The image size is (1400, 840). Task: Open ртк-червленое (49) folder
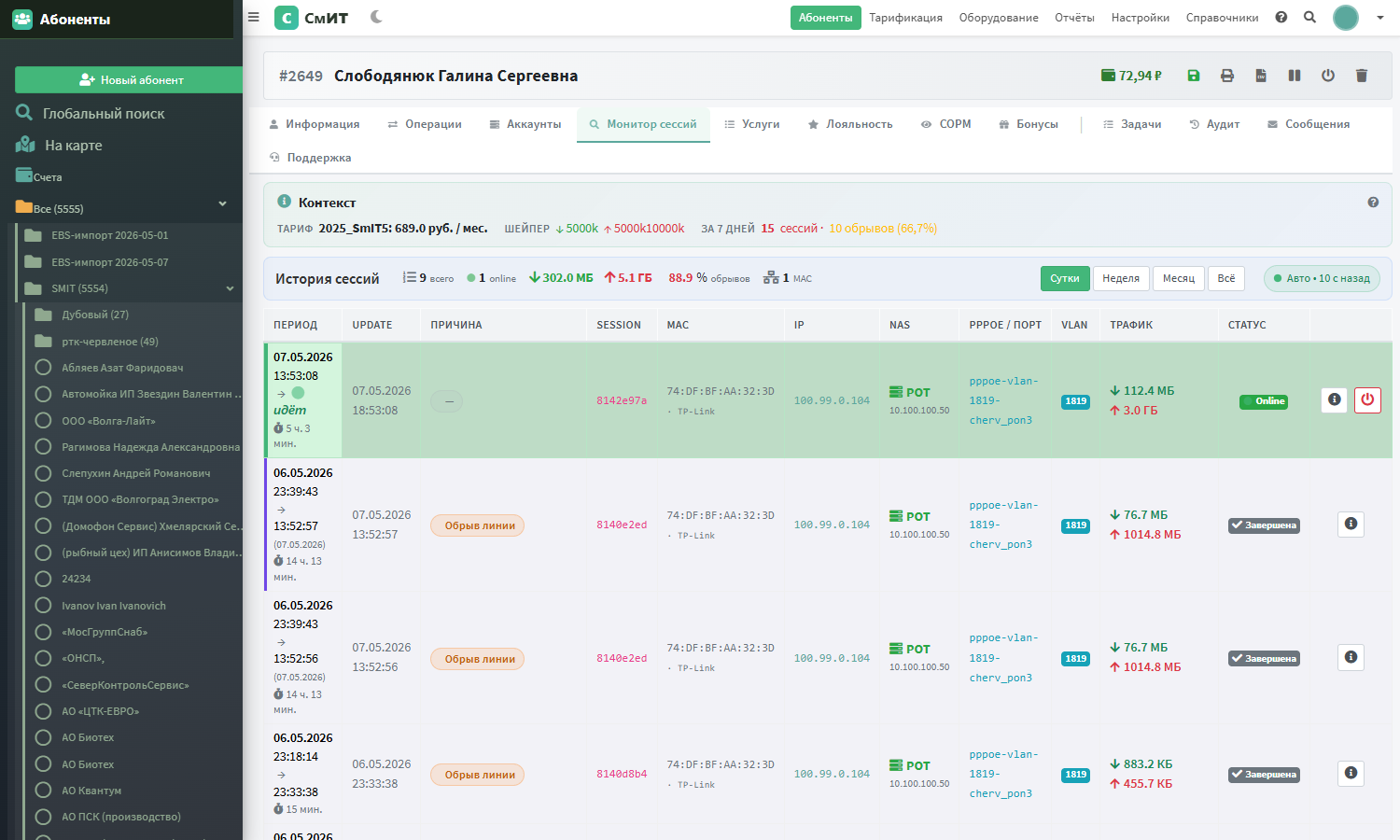pyautogui.click(x=109, y=342)
